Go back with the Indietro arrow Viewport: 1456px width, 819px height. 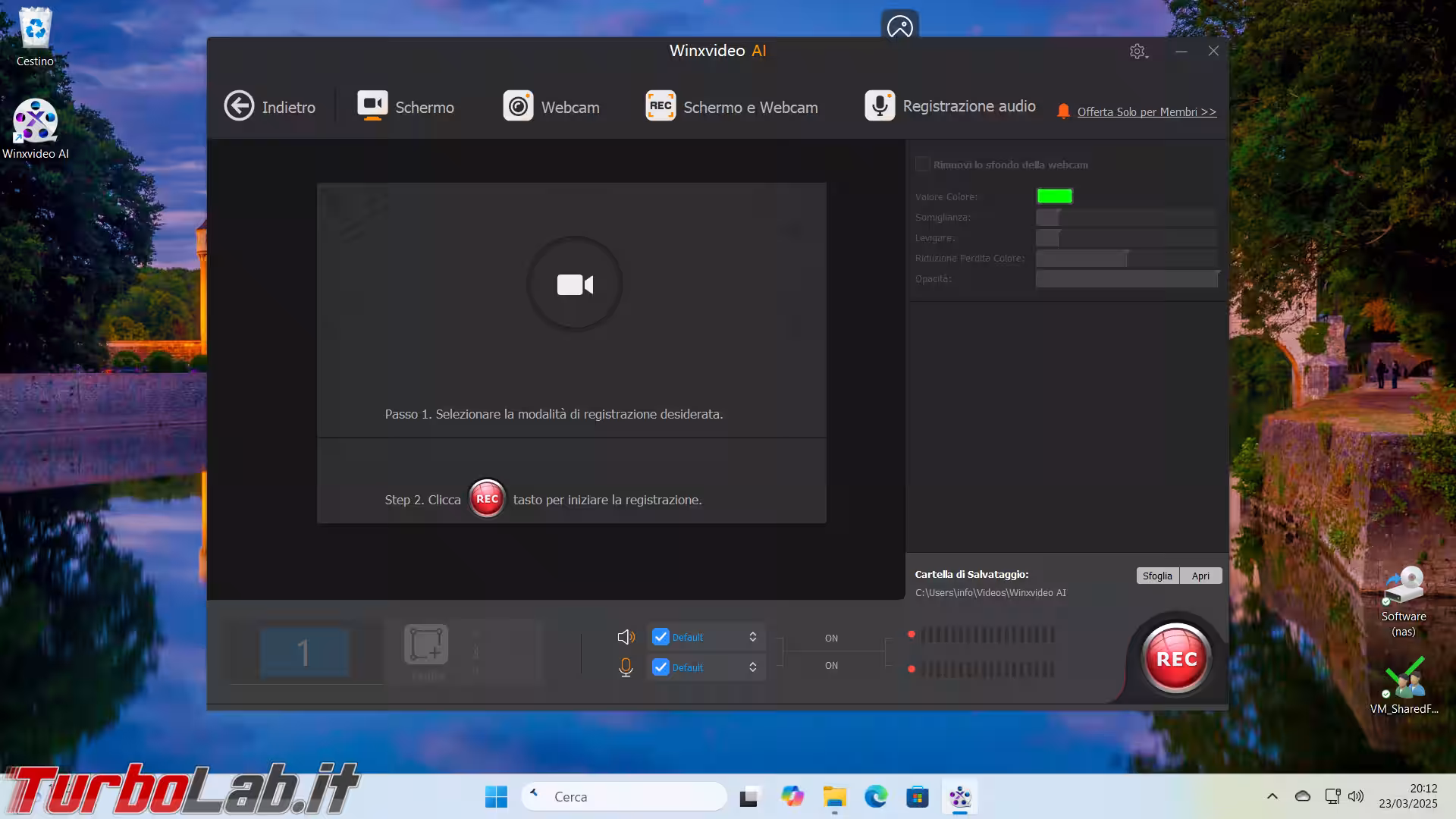240,106
